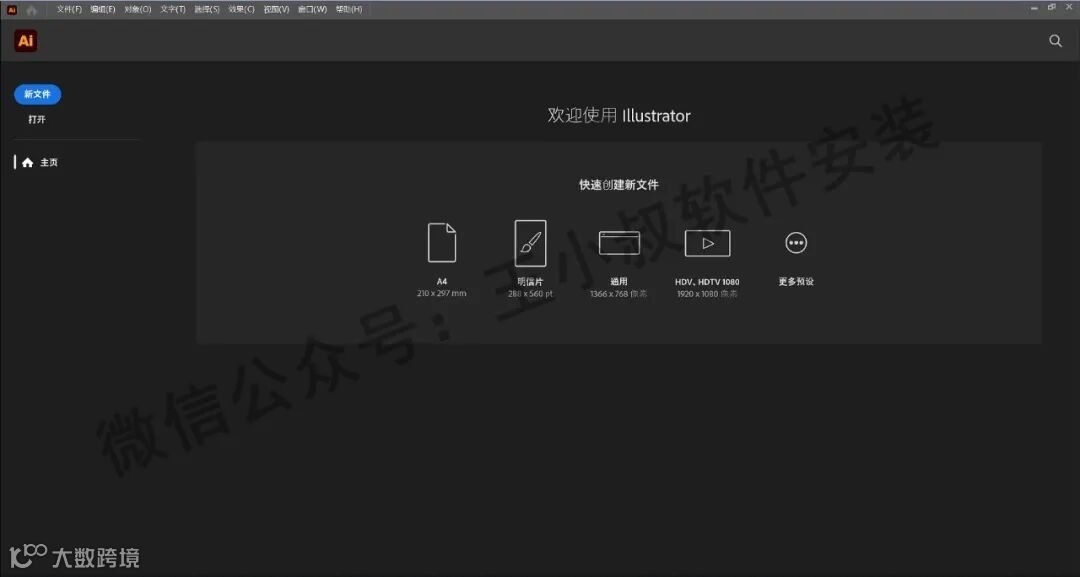Click the 210 x 297 mm size text
The image size is (1080, 577).
(x=442, y=293)
